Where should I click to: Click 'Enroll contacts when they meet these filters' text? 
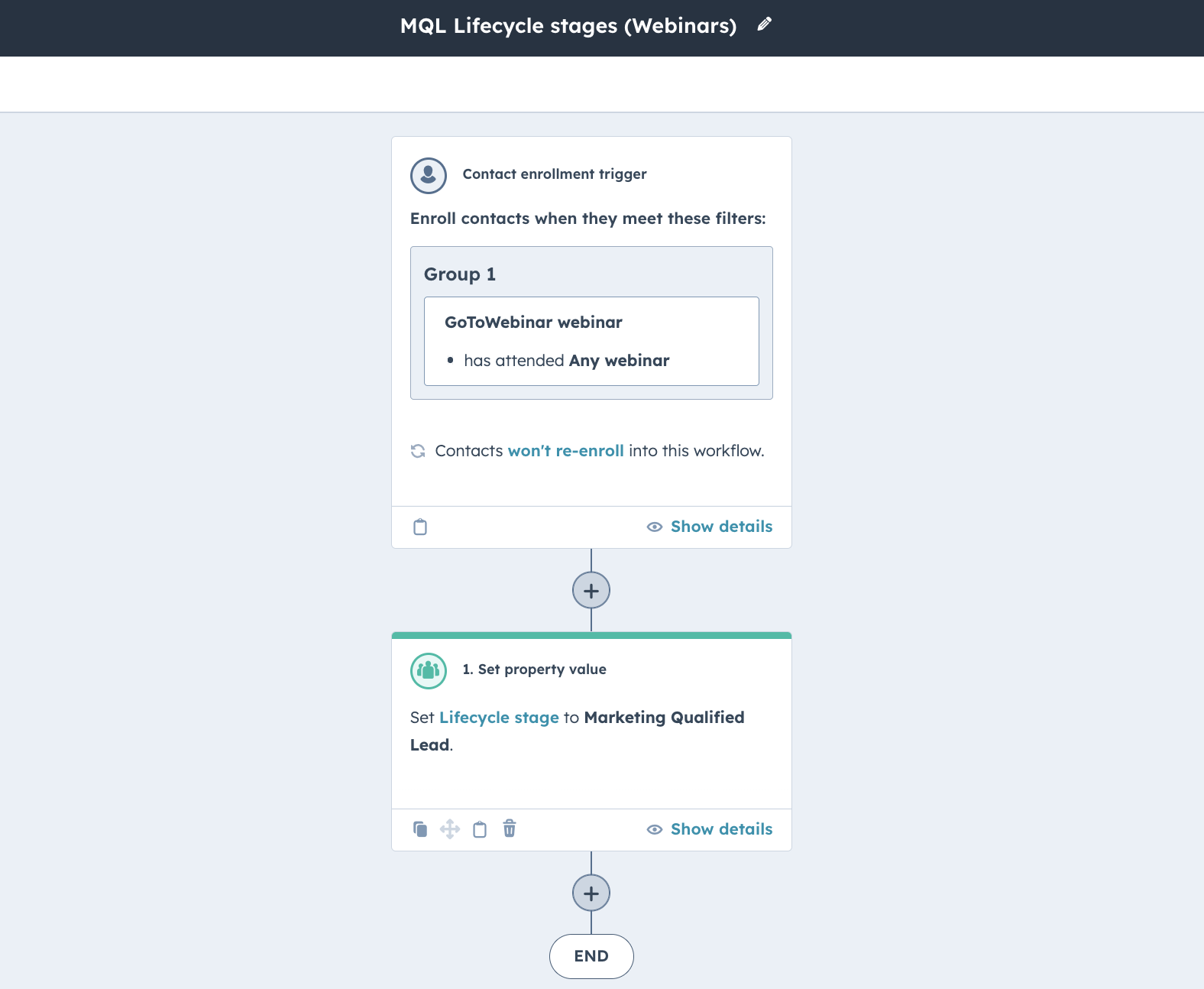tap(588, 219)
